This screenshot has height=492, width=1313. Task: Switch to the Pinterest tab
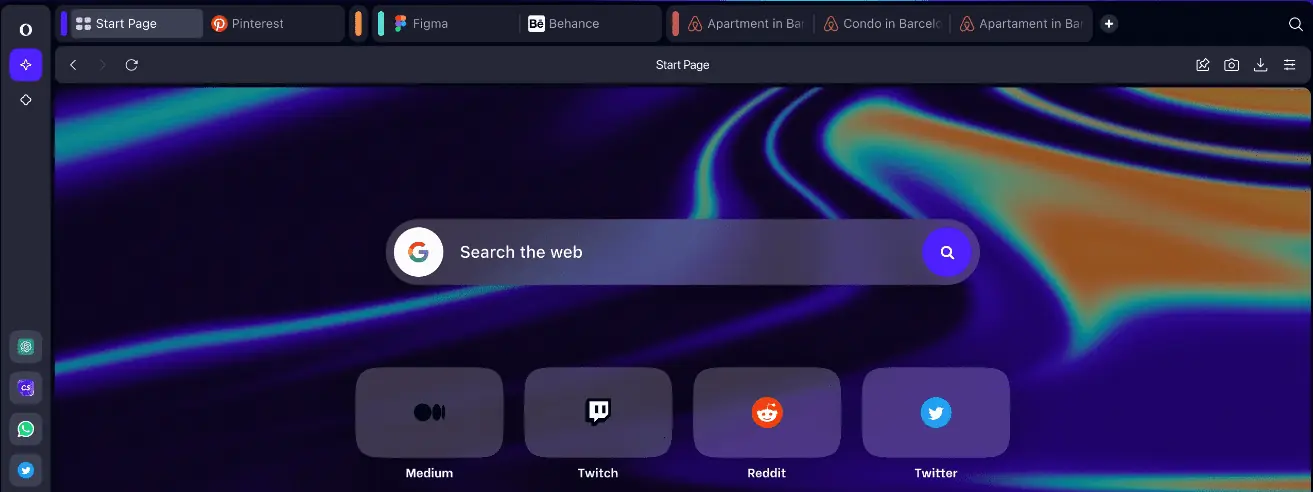pyautogui.click(x=274, y=24)
